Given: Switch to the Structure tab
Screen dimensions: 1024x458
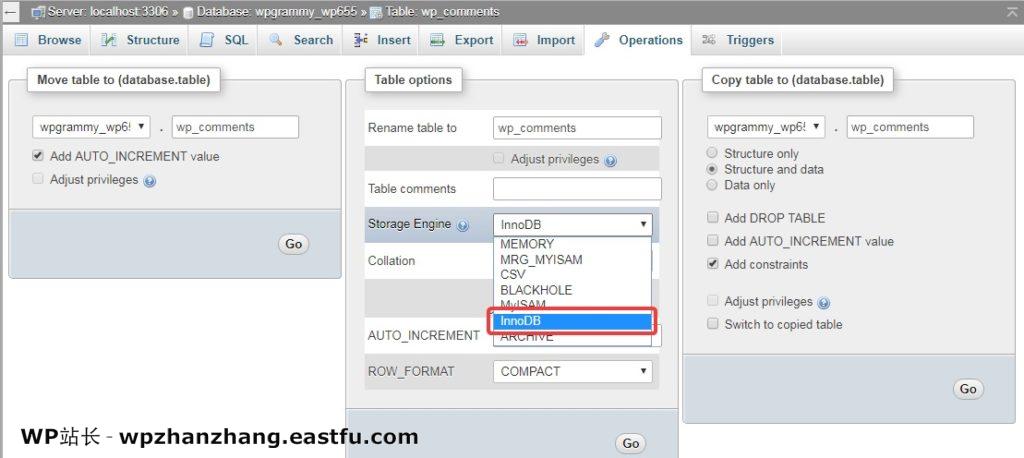Looking at the screenshot, I should 140,40.
